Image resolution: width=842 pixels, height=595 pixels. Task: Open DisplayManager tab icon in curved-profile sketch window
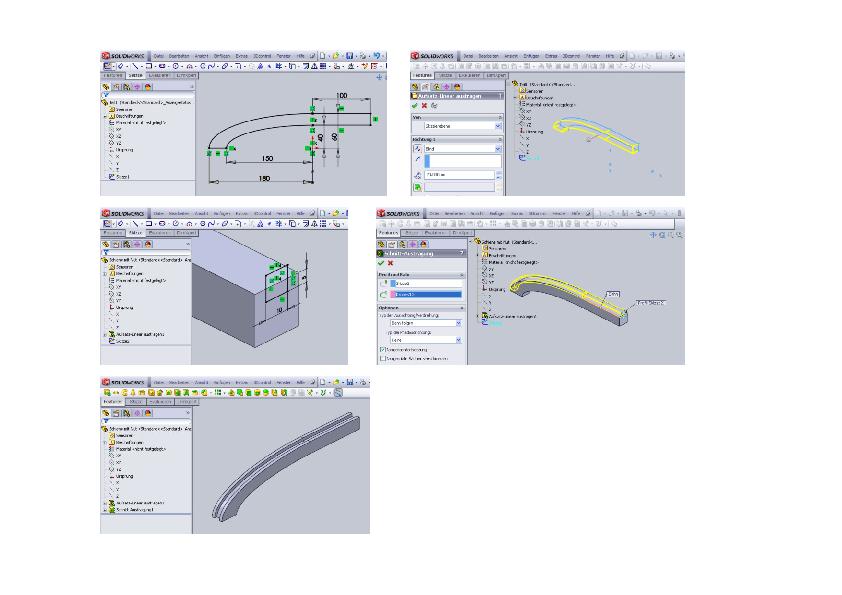pyautogui.click(x=148, y=86)
